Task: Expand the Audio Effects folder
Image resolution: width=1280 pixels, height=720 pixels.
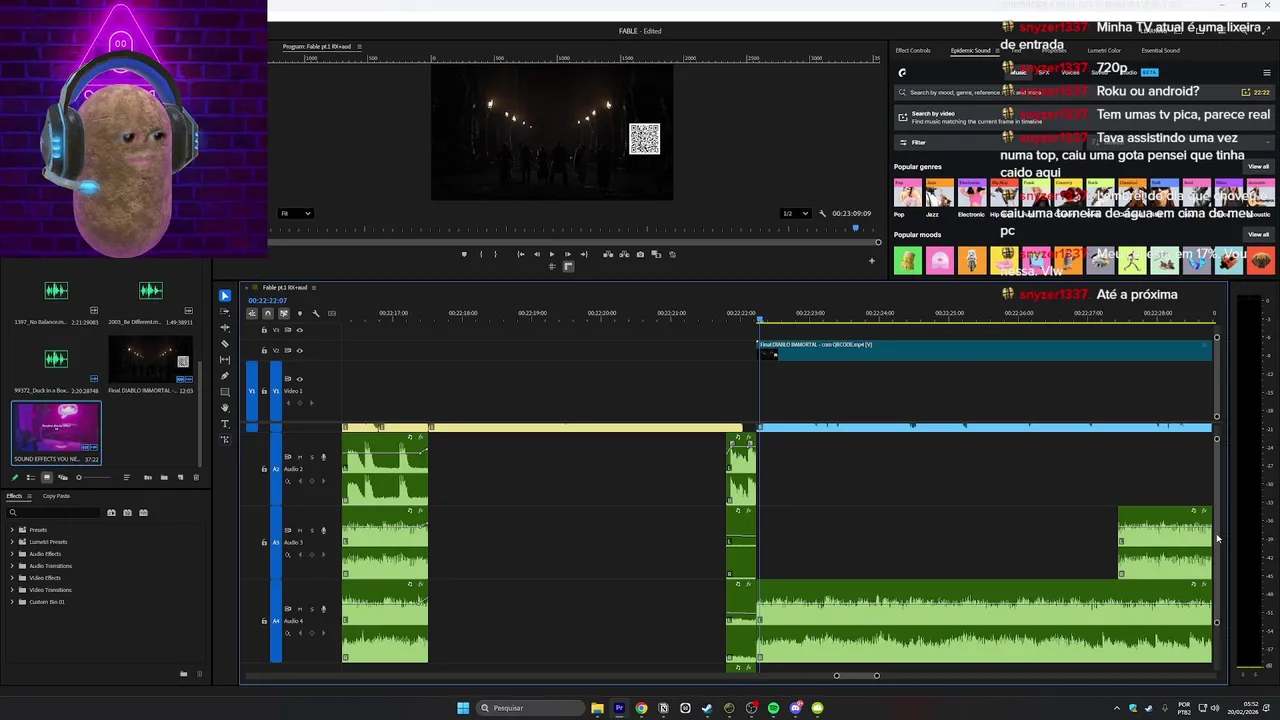Action: click(12, 554)
